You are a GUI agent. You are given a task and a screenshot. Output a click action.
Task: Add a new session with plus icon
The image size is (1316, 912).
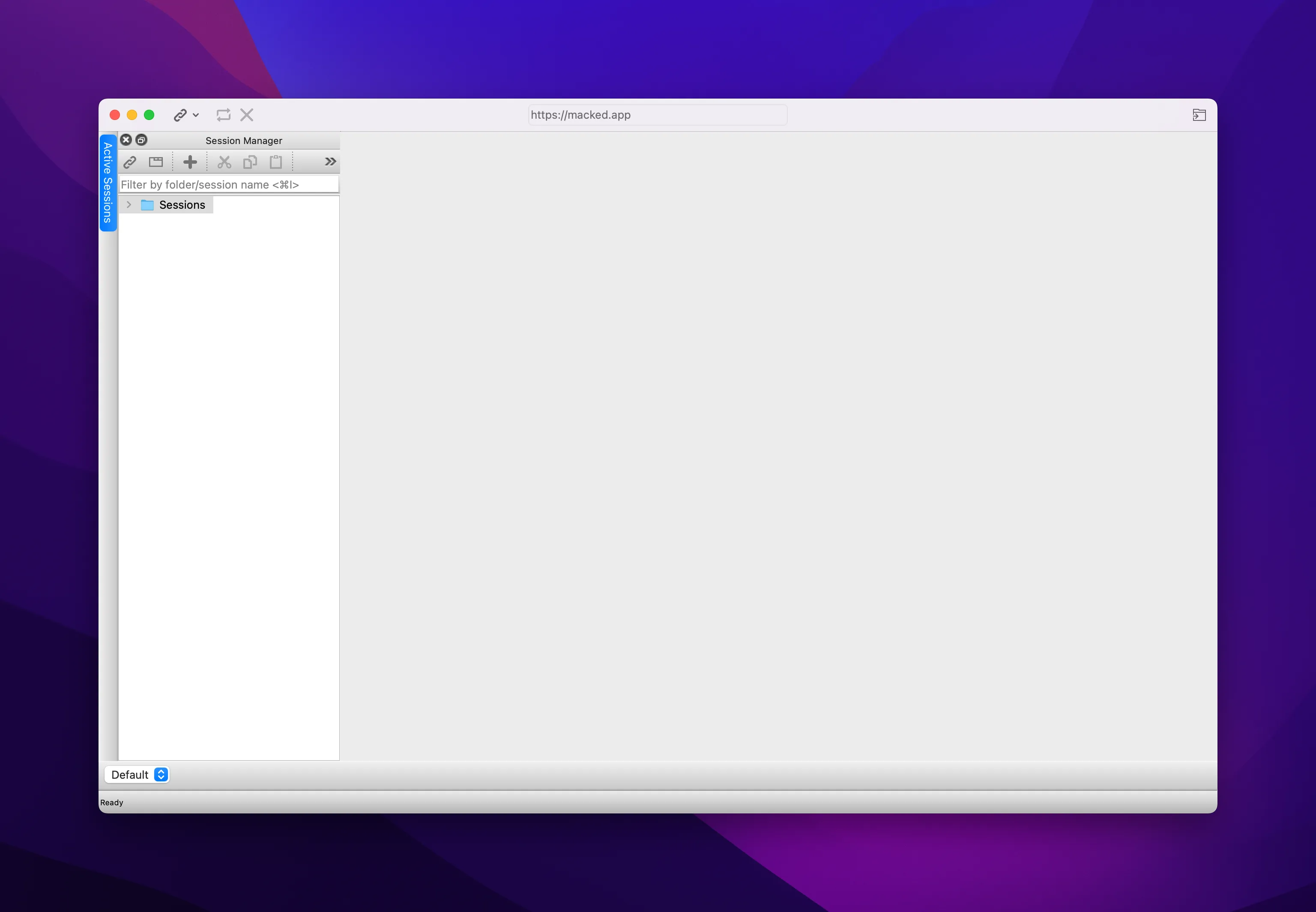190,162
